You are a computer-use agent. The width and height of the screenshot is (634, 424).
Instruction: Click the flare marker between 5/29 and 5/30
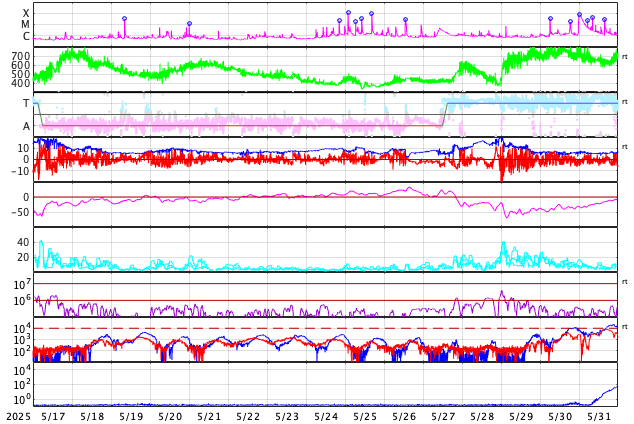point(550,19)
